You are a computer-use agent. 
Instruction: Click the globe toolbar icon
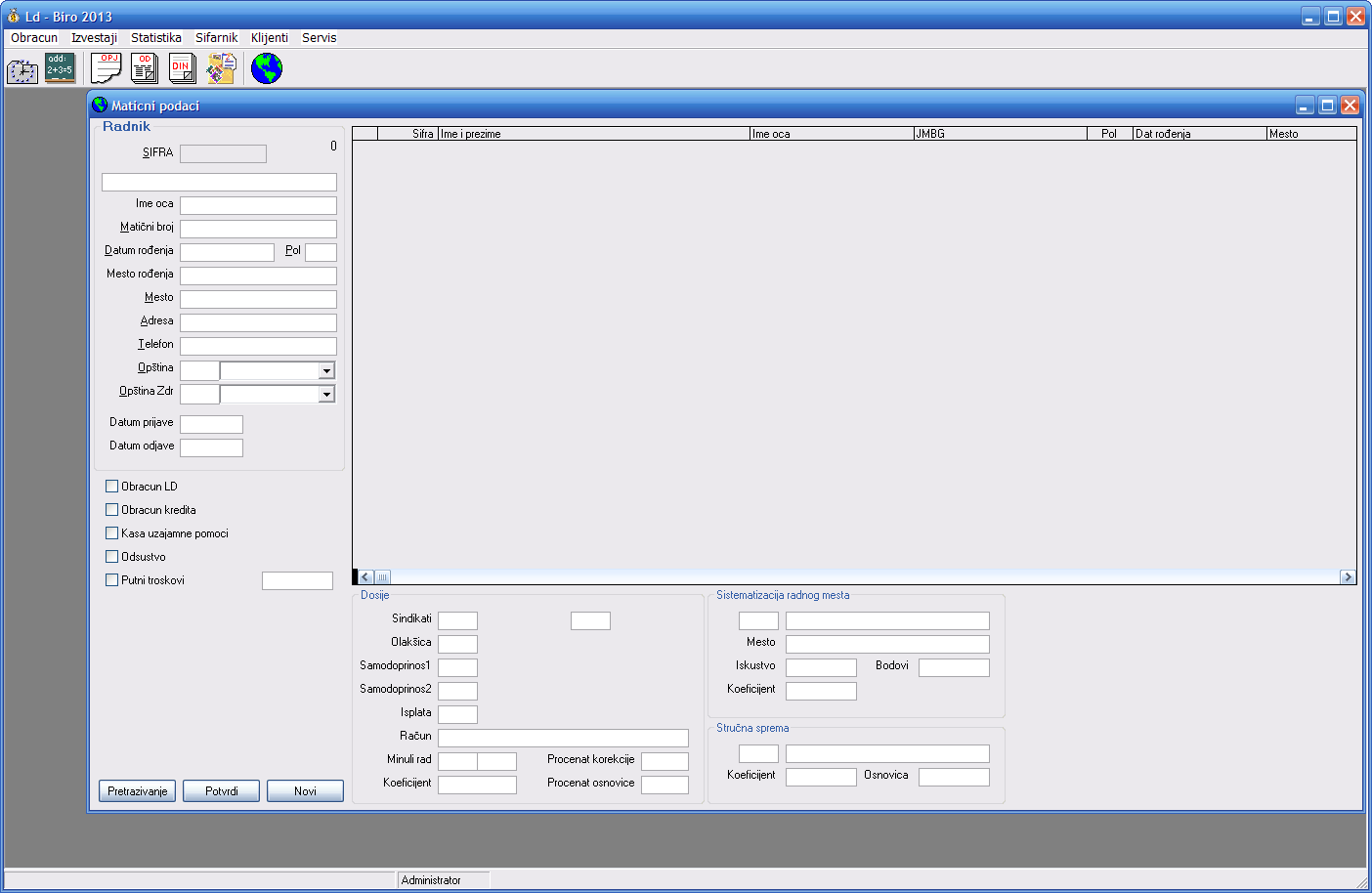(267, 68)
